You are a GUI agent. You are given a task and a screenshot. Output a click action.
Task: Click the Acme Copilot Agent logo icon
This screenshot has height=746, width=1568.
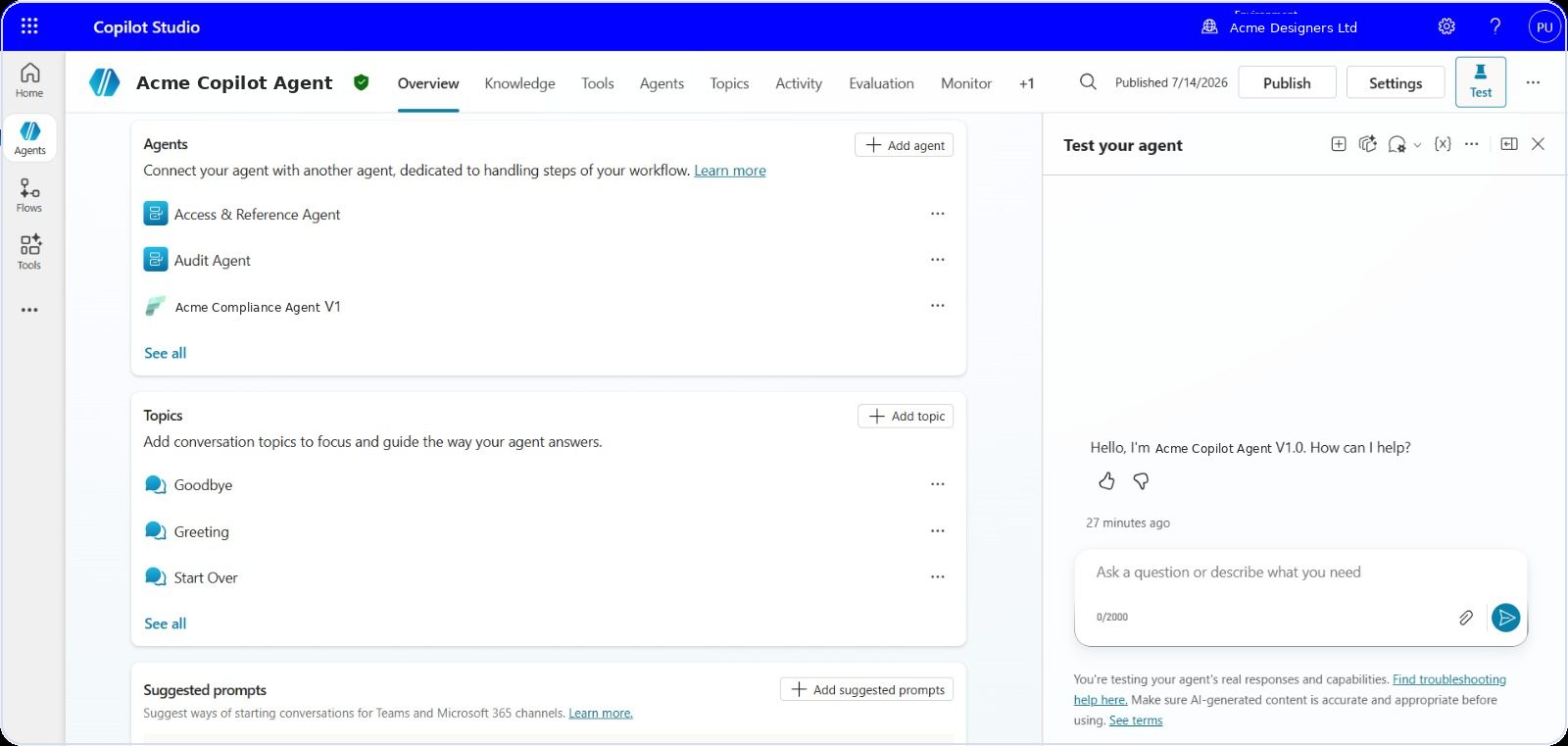[105, 82]
